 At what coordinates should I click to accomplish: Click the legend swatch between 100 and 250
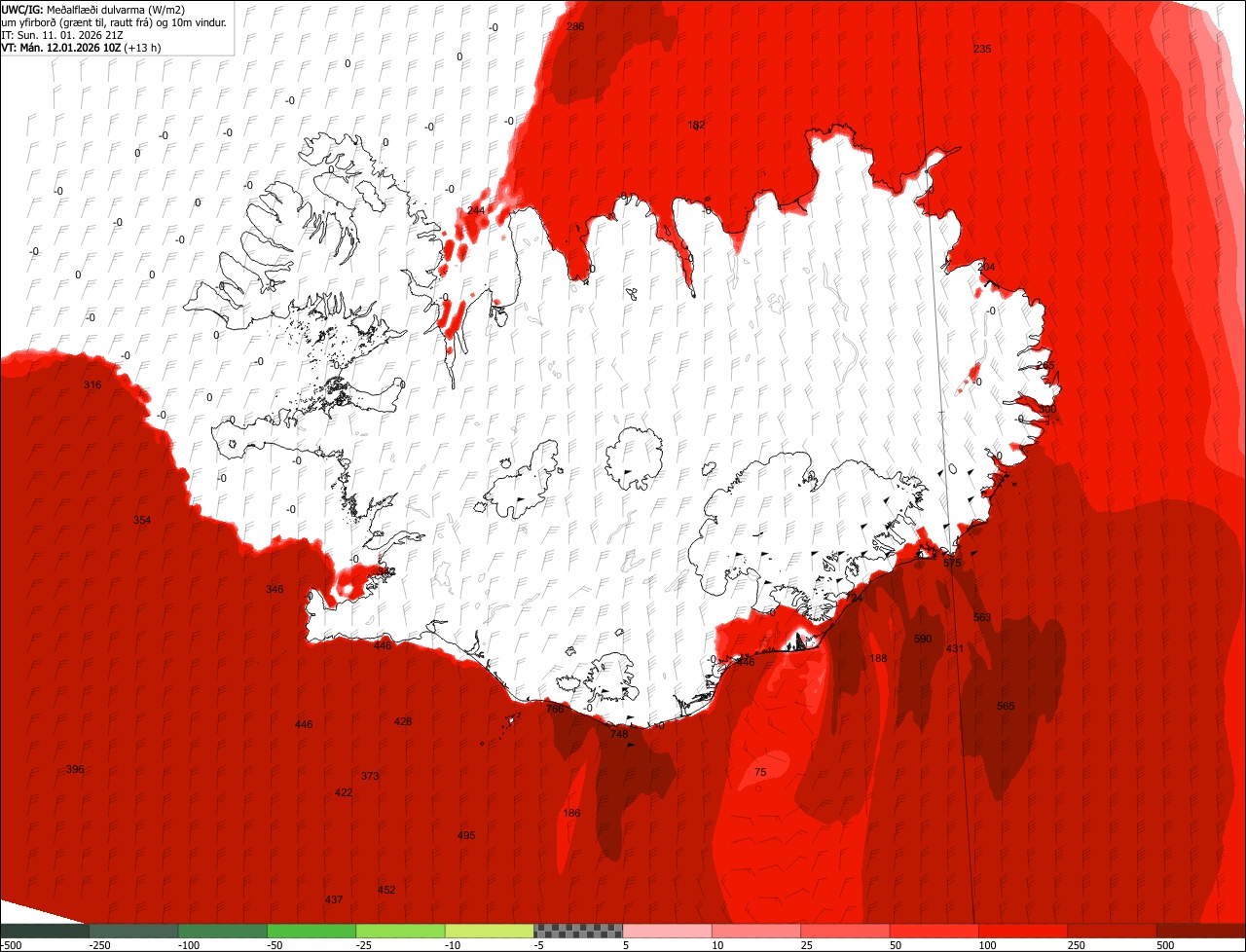1023,931
